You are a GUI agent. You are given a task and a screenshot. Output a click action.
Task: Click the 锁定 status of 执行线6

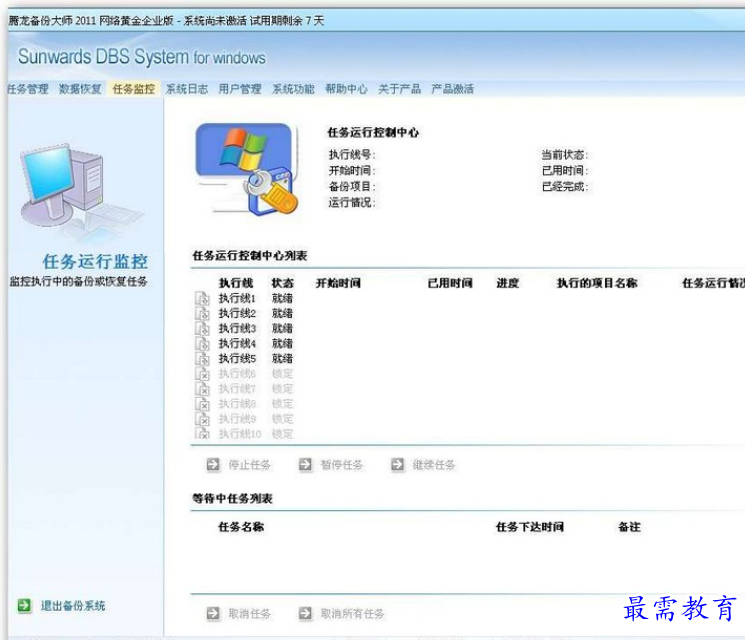point(282,373)
